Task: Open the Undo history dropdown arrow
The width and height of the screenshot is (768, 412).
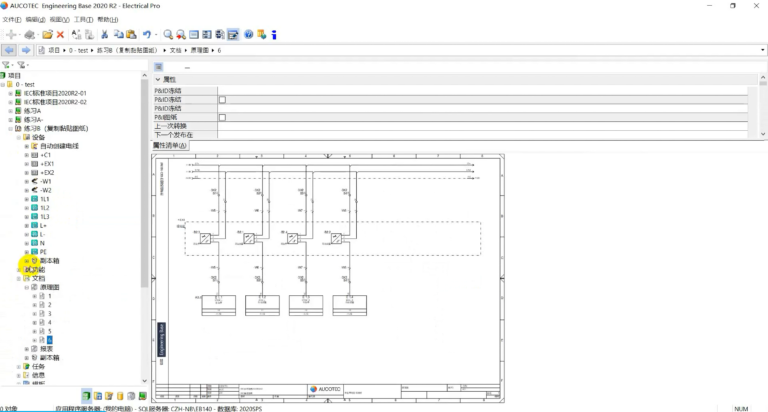Action: tap(156, 35)
